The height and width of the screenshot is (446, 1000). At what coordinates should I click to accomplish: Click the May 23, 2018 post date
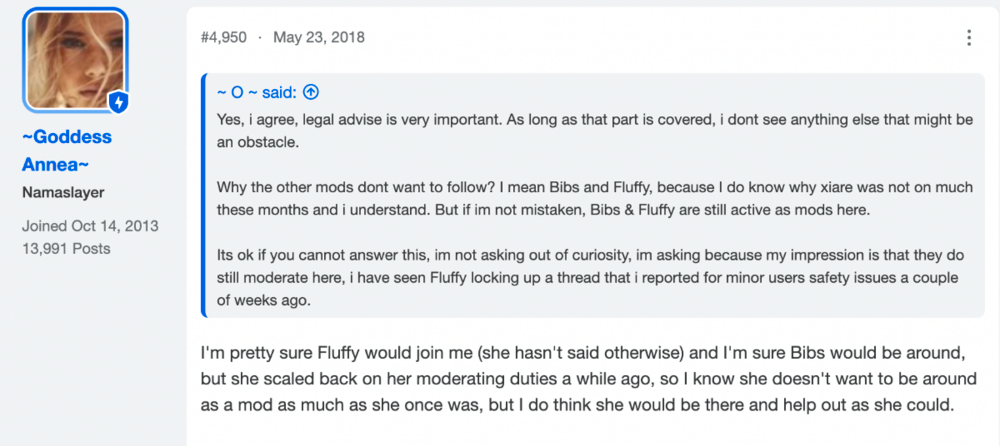(319, 37)
